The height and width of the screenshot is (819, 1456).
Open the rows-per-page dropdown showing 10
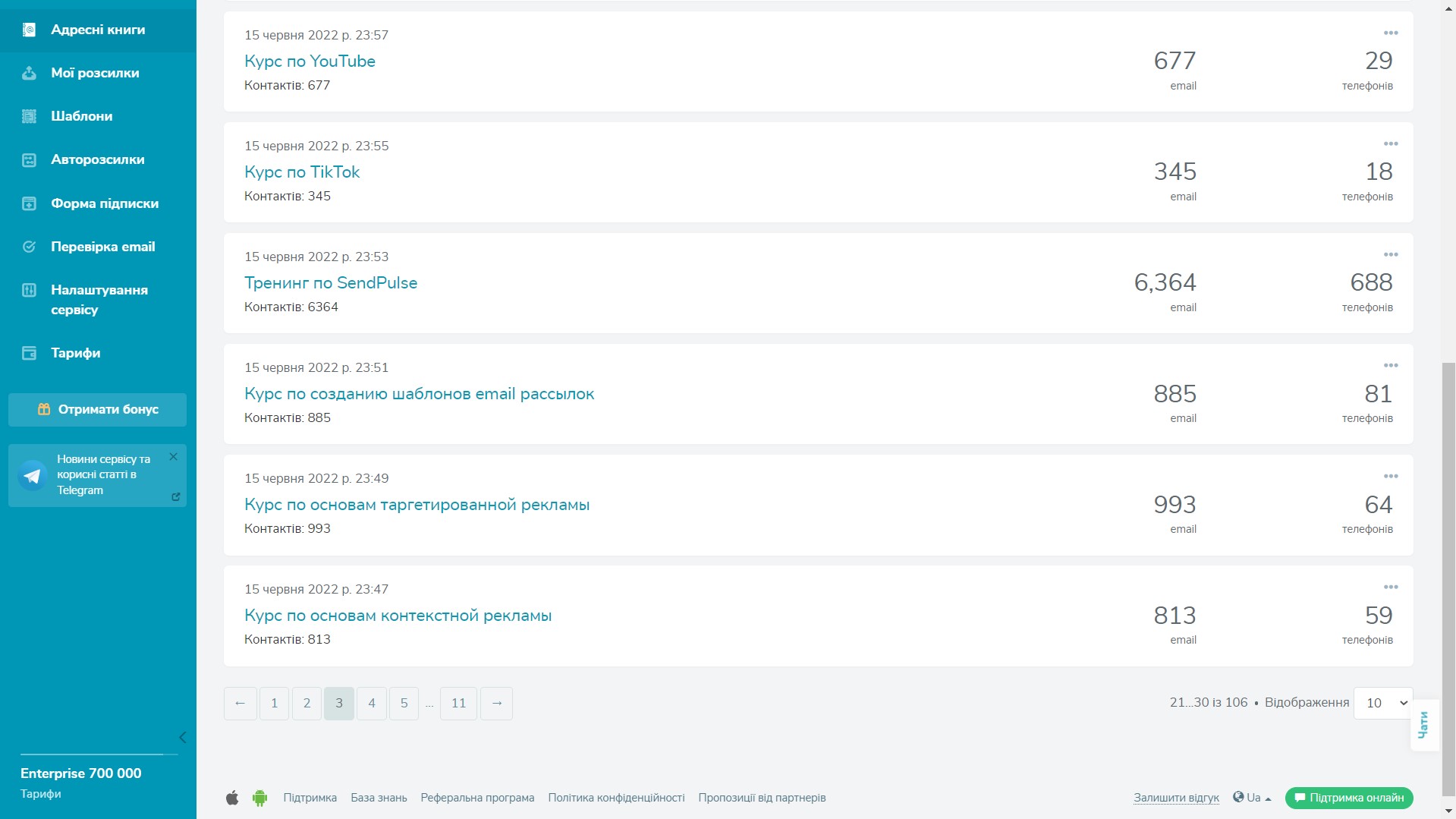1383,703
